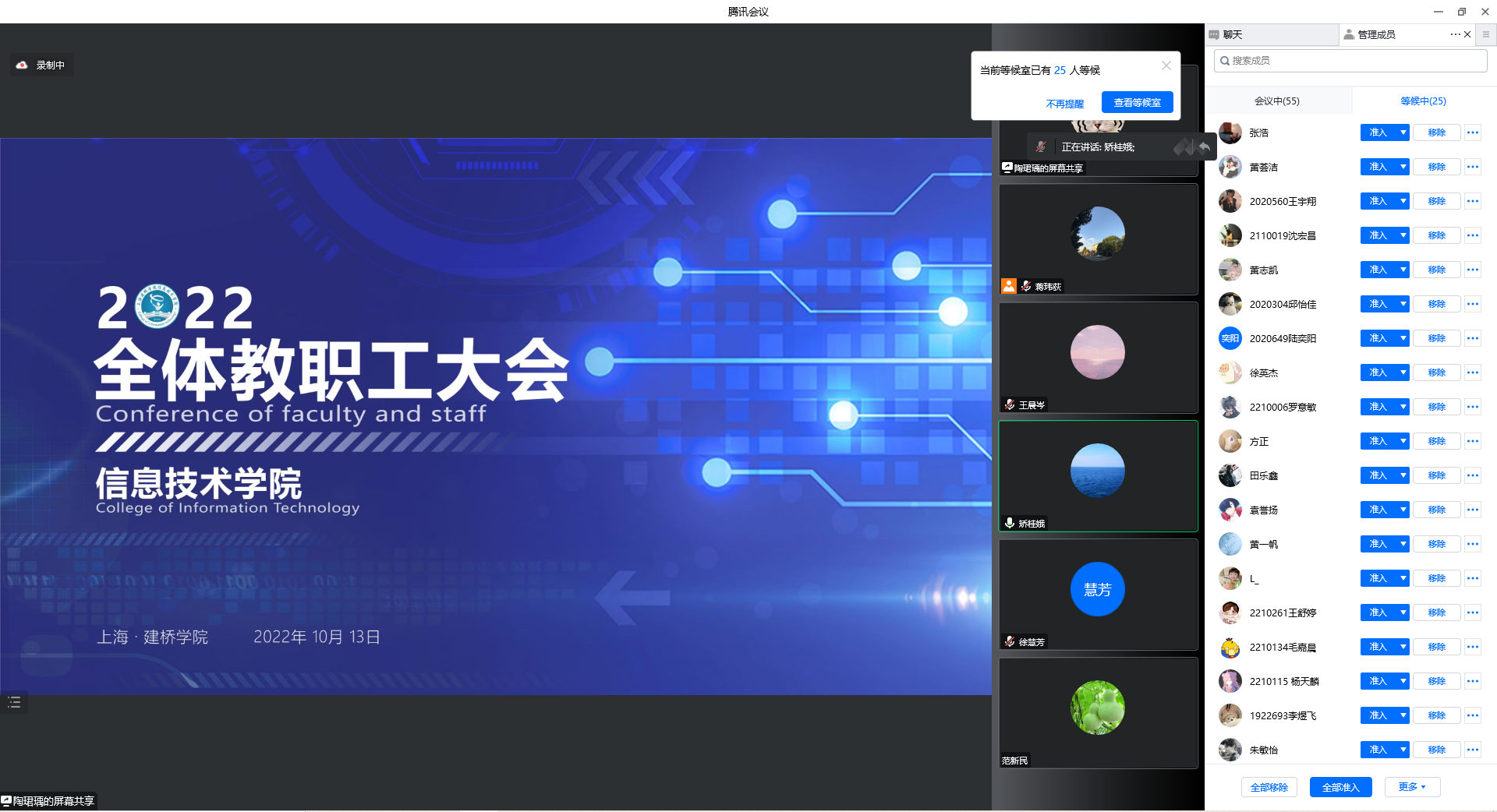Open the panel hamburger menu icon
The image size is (1497, 812).
coord(1486,34)
